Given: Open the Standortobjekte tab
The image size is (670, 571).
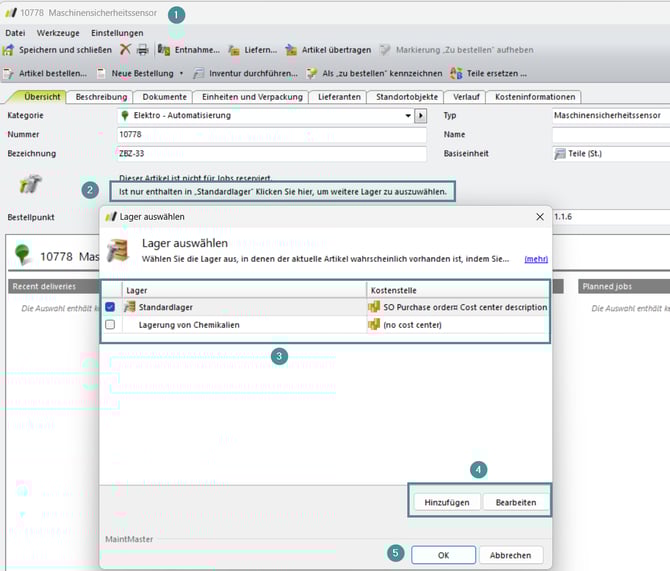Looking at the screenshot, I should [x=407, y=97].
